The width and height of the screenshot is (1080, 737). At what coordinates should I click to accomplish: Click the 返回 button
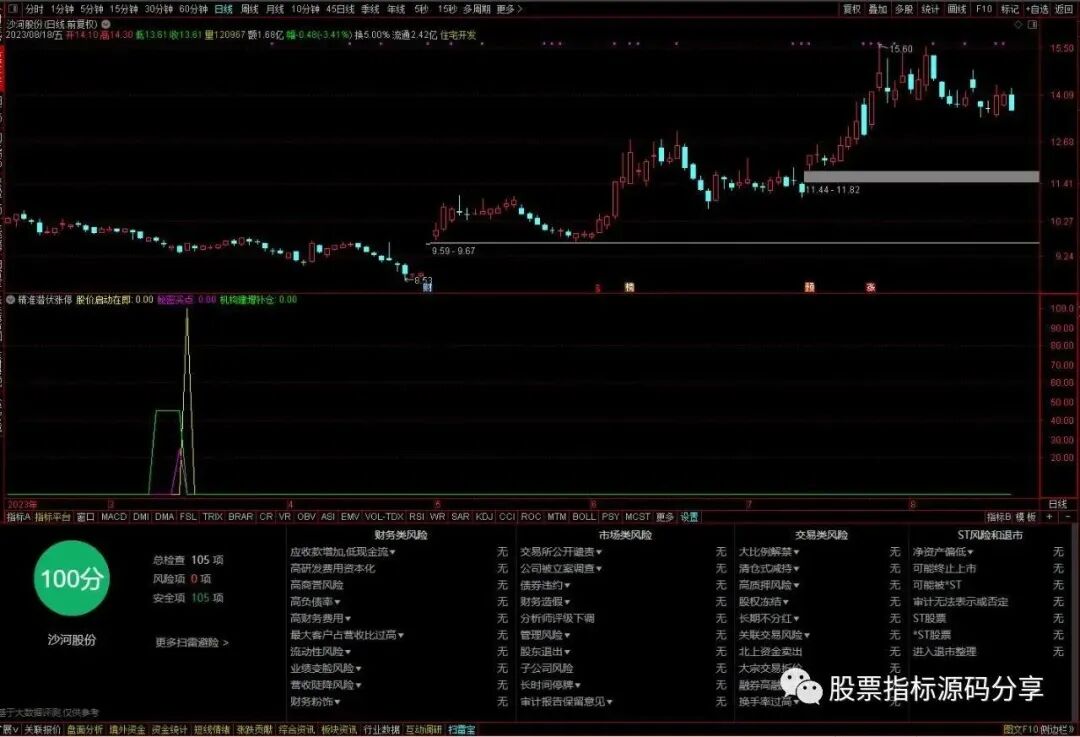point(1063,10)
